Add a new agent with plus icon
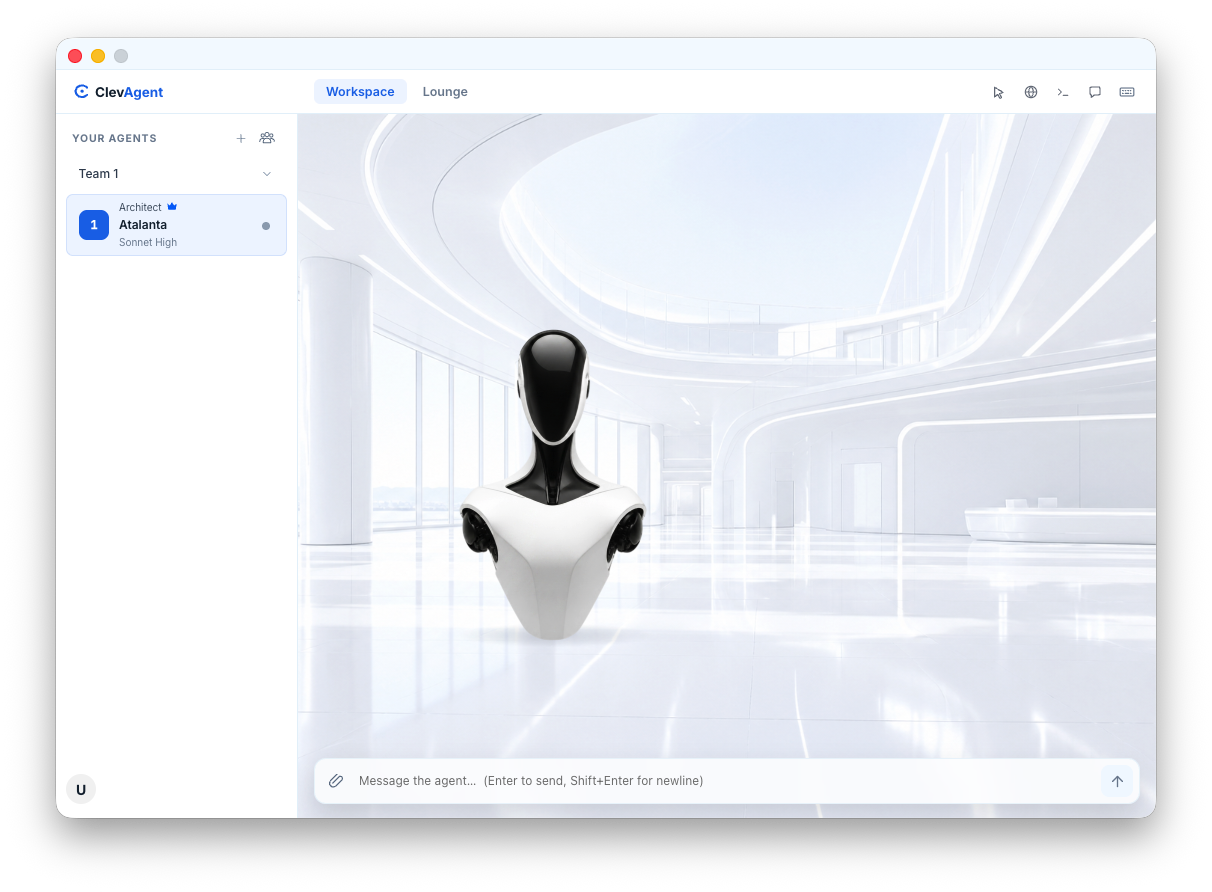This screenshot has width=1212, height=892. 241,138
